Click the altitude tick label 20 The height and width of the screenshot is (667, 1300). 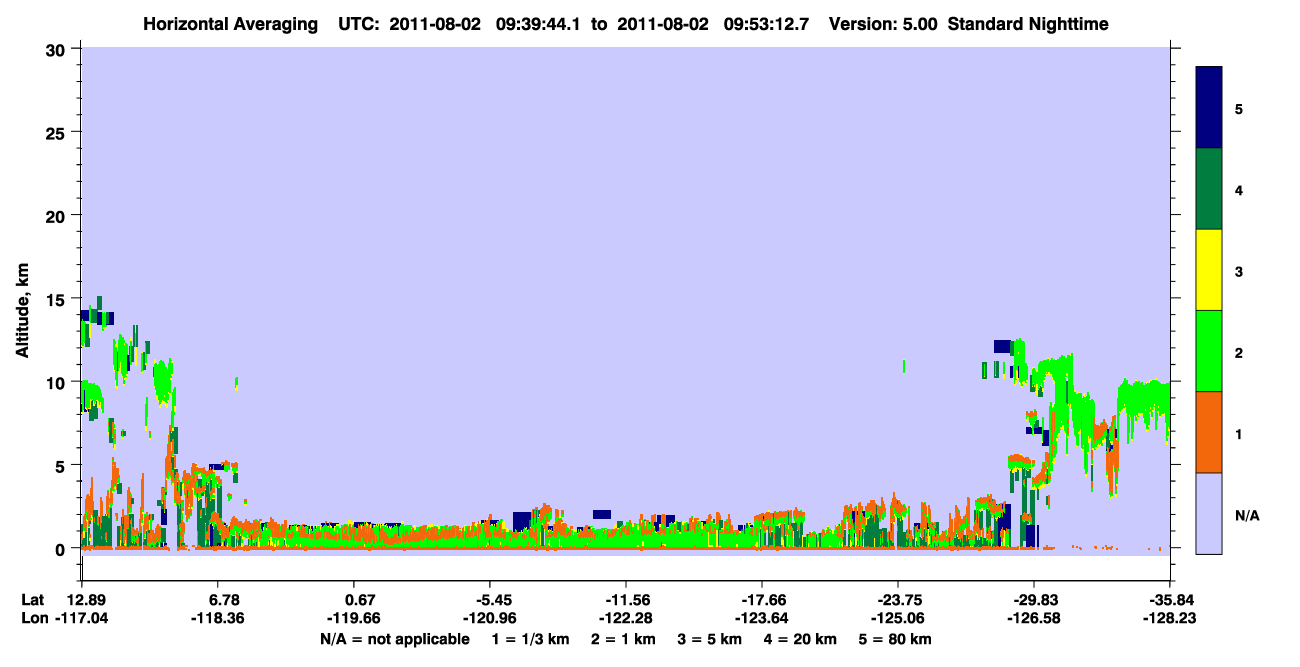tap(56, 216)
